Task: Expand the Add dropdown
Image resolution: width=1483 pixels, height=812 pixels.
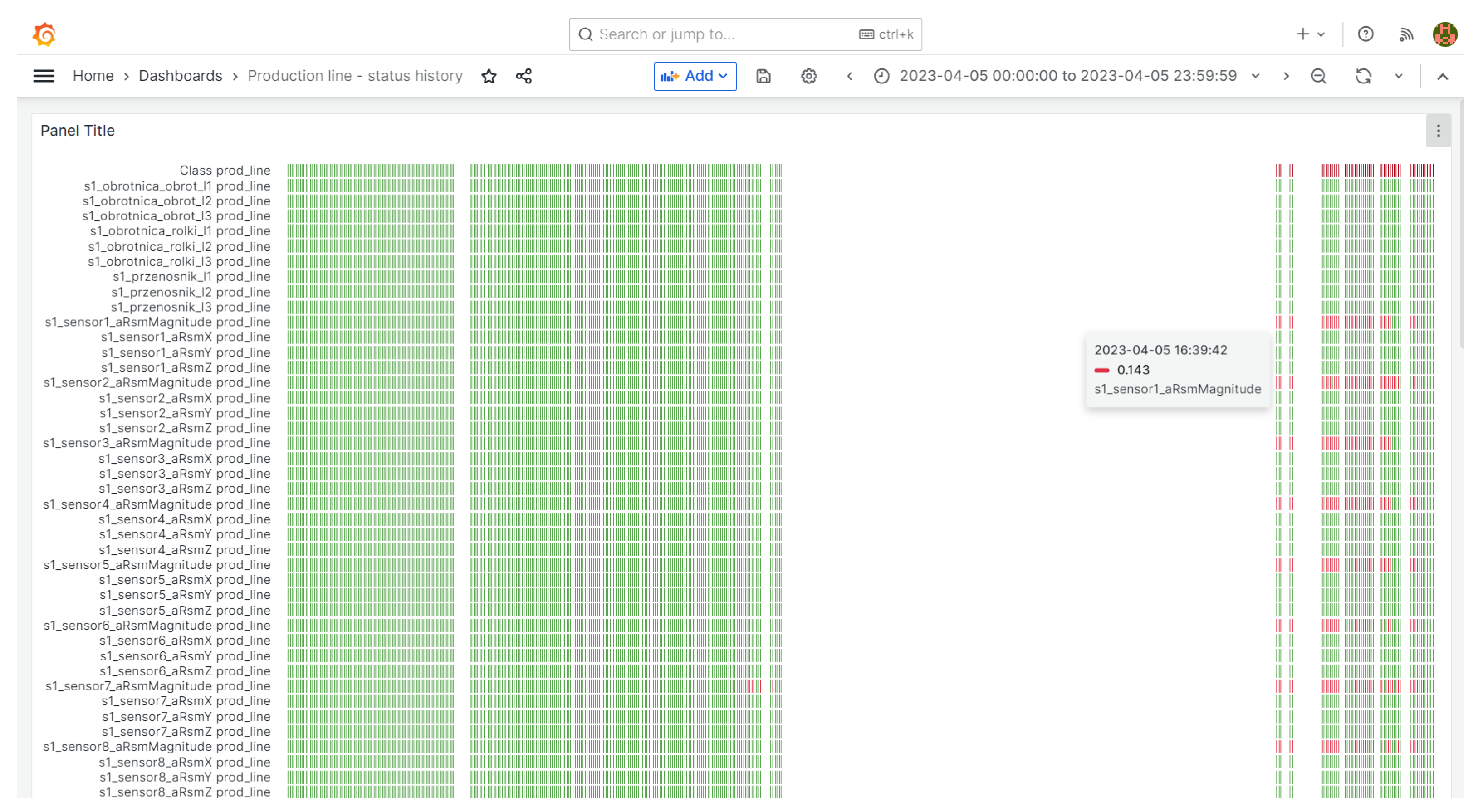Action: tap(694, 76)
